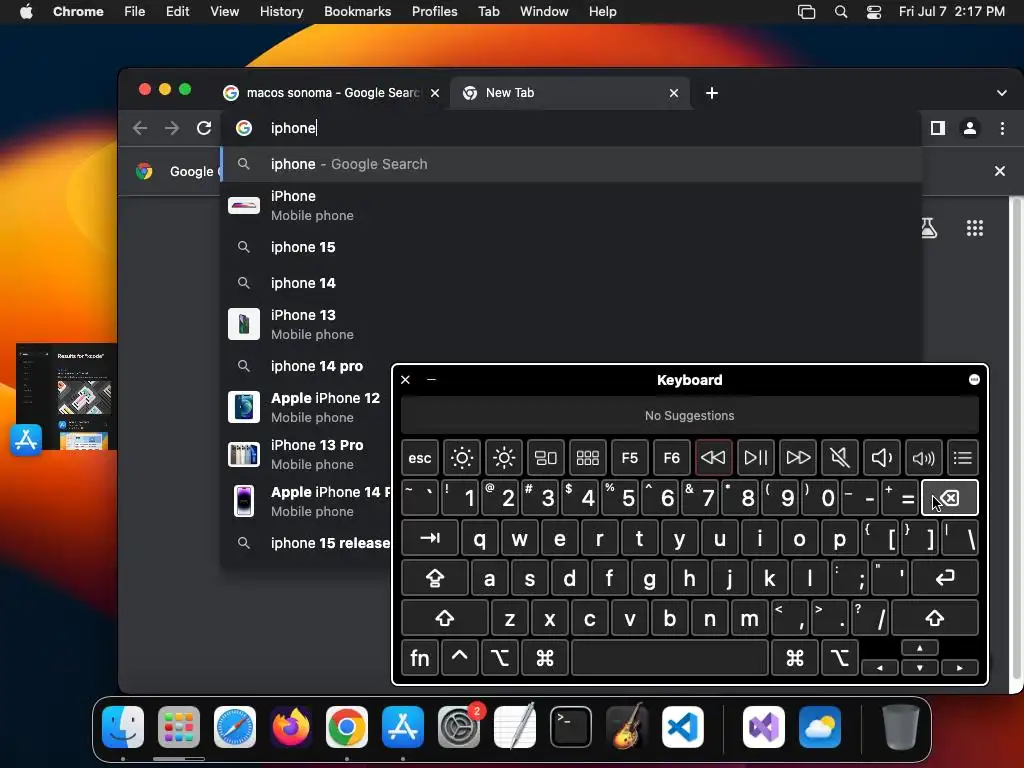
Task: Select the 'iPhone 13 Mobile phone' suggestion
Action: click(571, 324)
